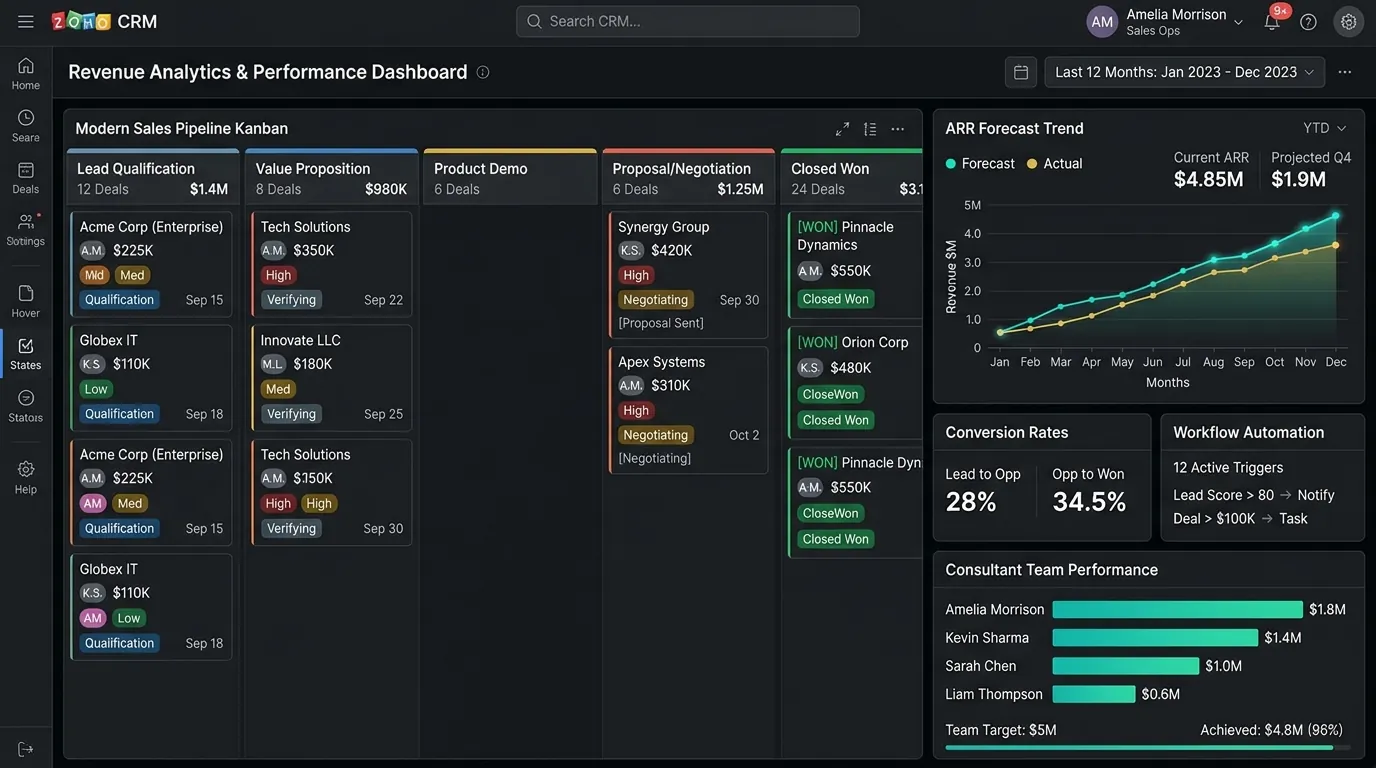1376x768 pixels.
Task: Click the logout icon at sidebar bottom
Action: coord(26,749)
